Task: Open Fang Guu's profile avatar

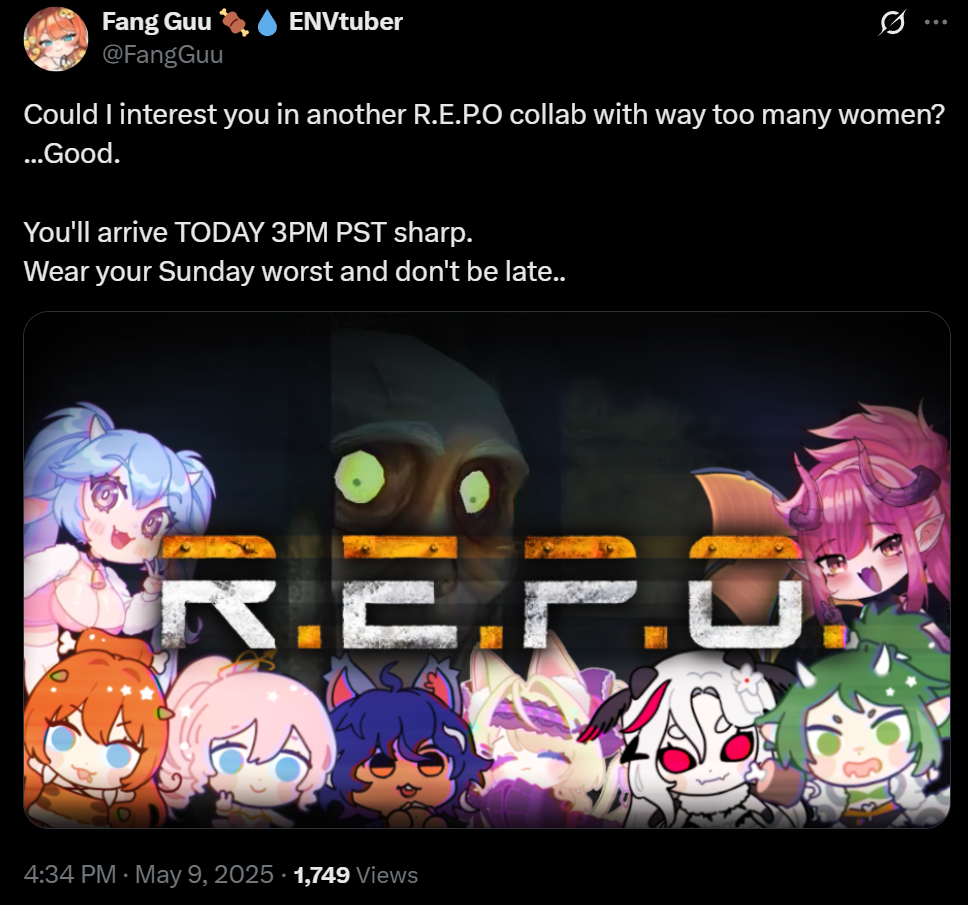Action: 56,39
